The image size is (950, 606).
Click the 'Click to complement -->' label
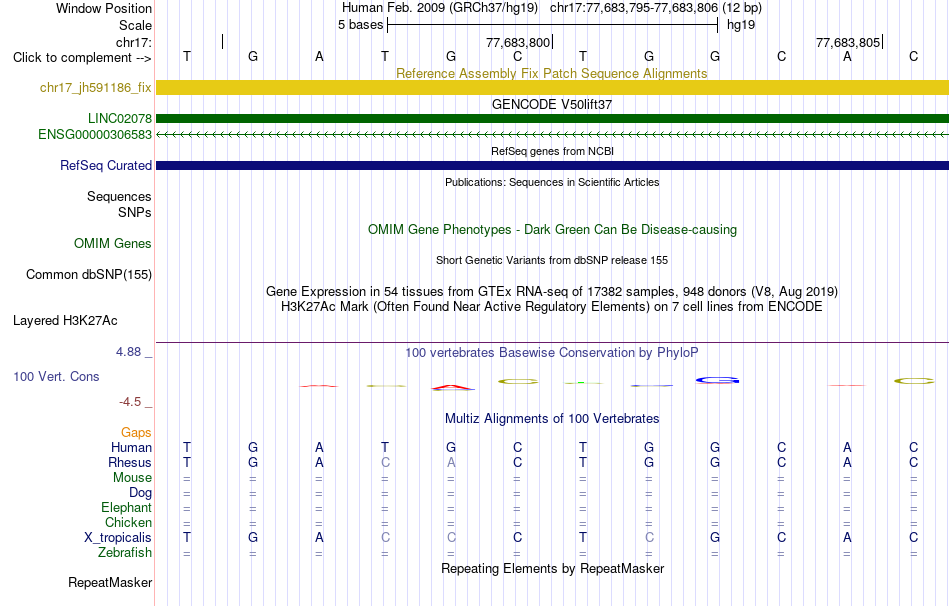tap(82, 58)
